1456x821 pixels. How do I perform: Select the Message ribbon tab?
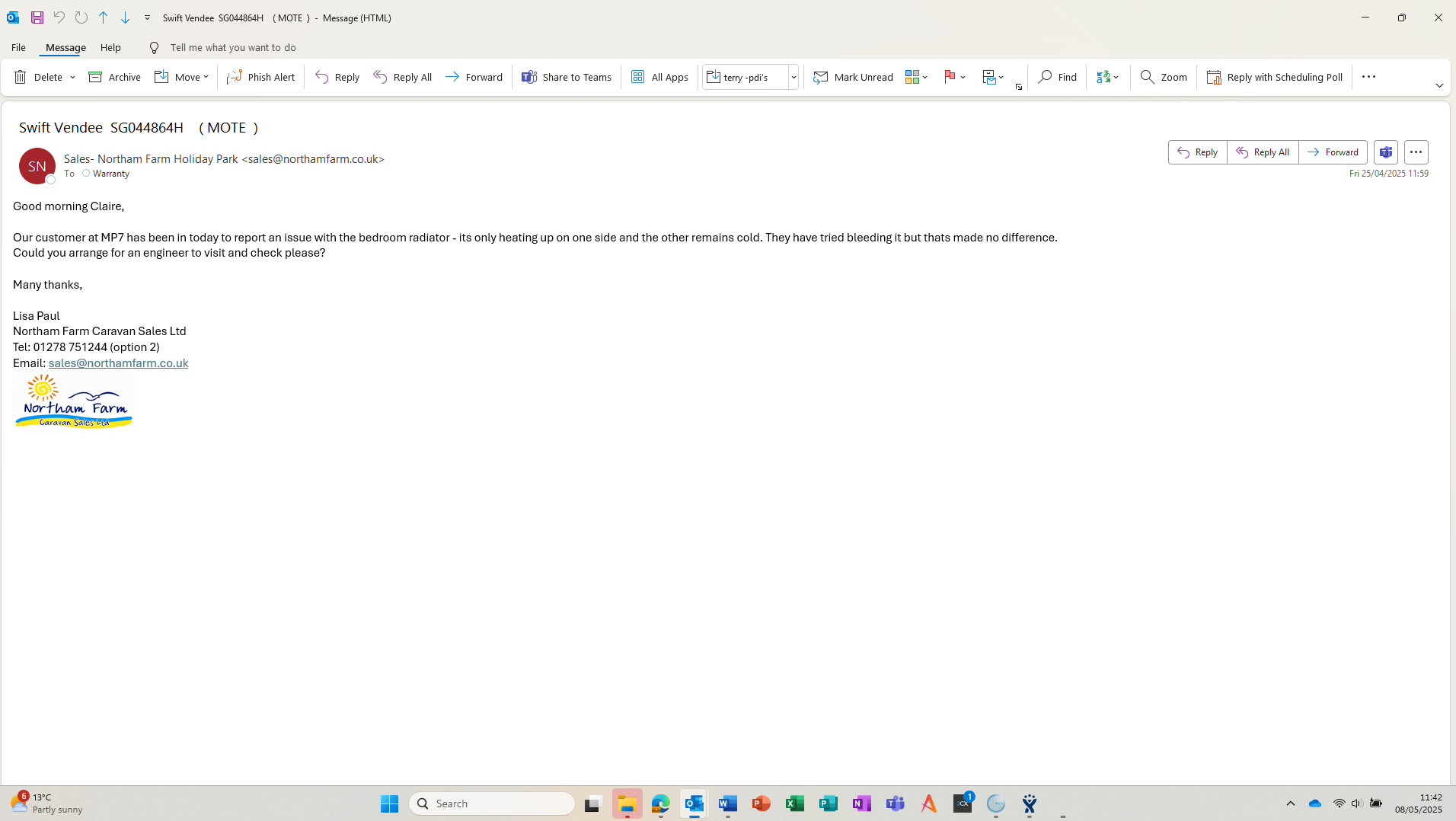pos(65,47)
